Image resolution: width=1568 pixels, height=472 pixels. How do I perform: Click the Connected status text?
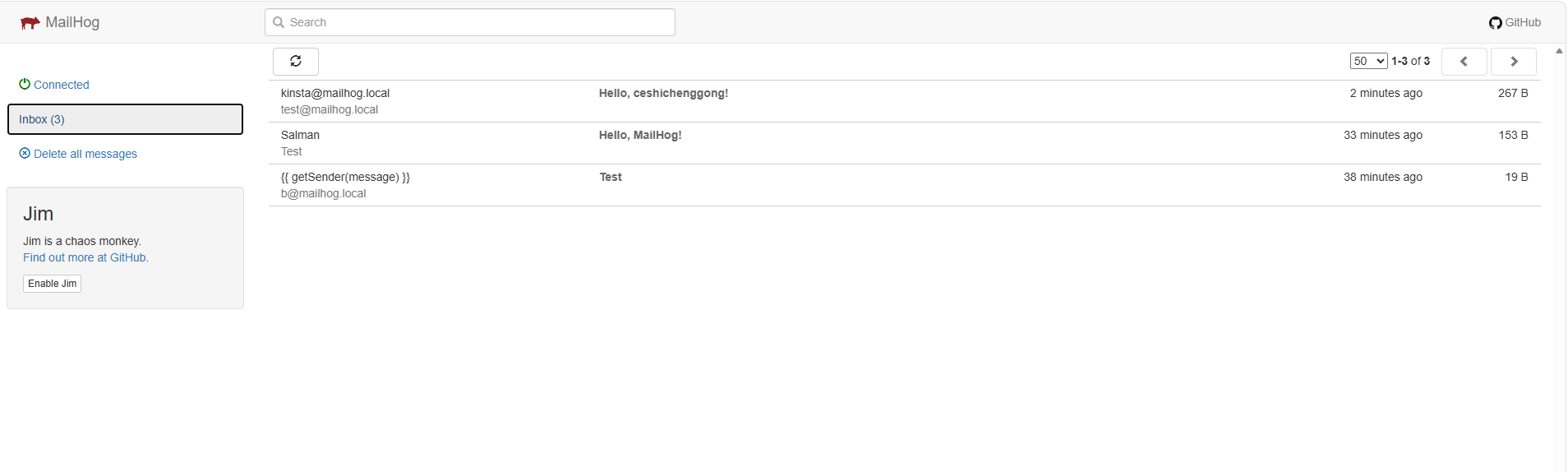coord(62,85)
